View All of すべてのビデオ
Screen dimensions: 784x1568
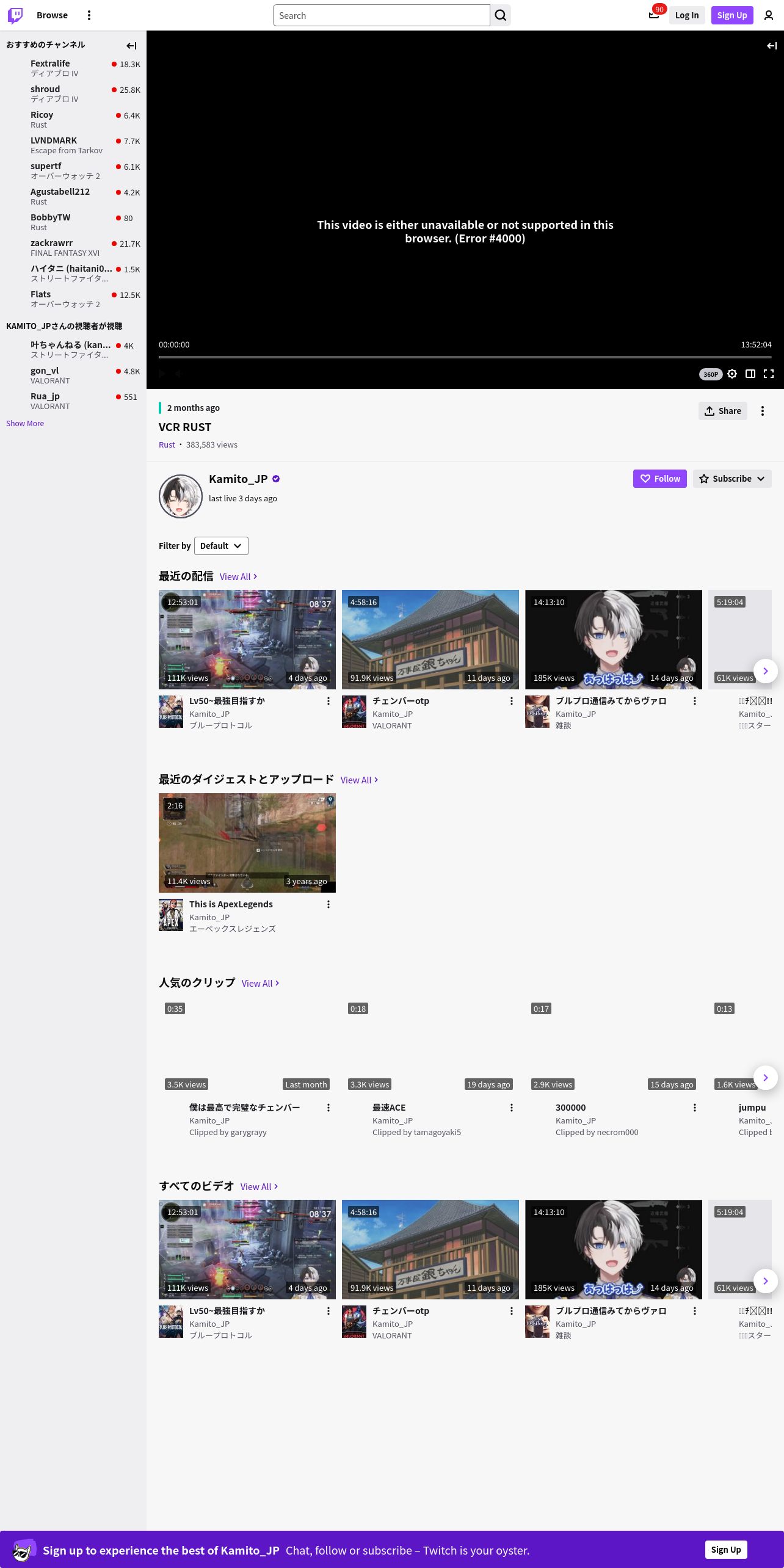[260, 1186]
